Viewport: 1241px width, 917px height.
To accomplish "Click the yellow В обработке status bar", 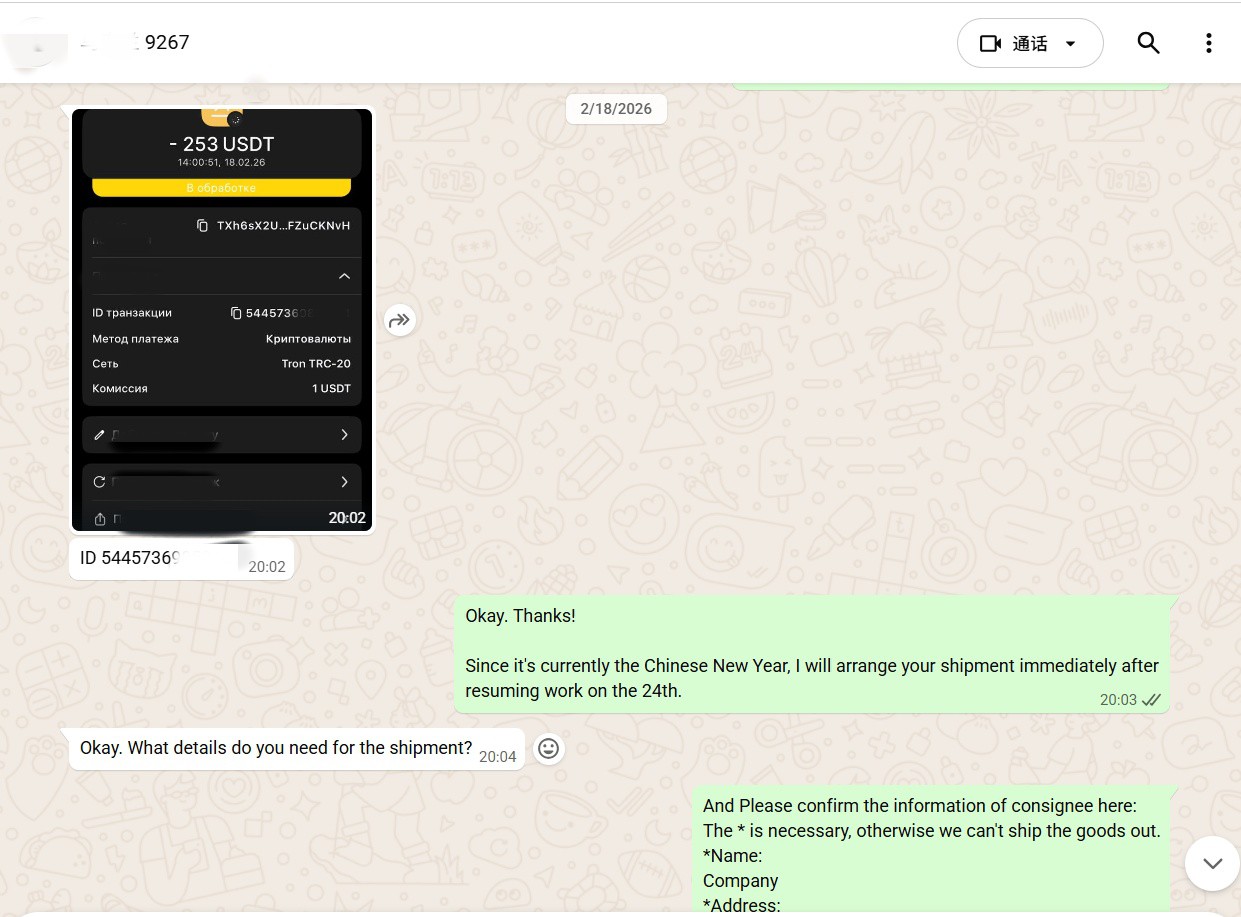I will coord(221,188).
